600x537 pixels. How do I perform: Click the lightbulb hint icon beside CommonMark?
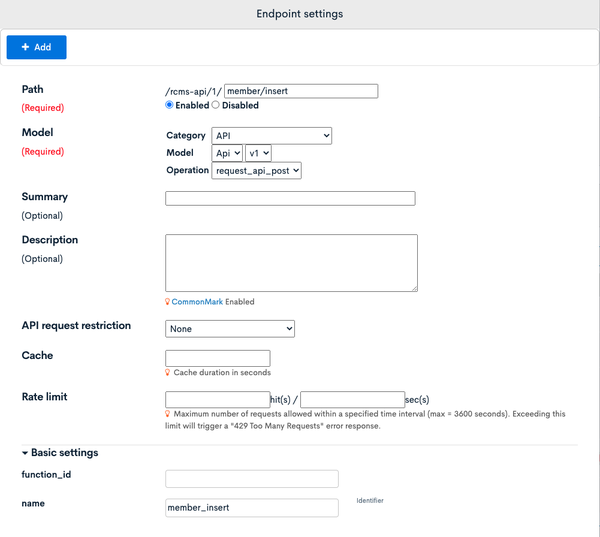click(167, 302)
